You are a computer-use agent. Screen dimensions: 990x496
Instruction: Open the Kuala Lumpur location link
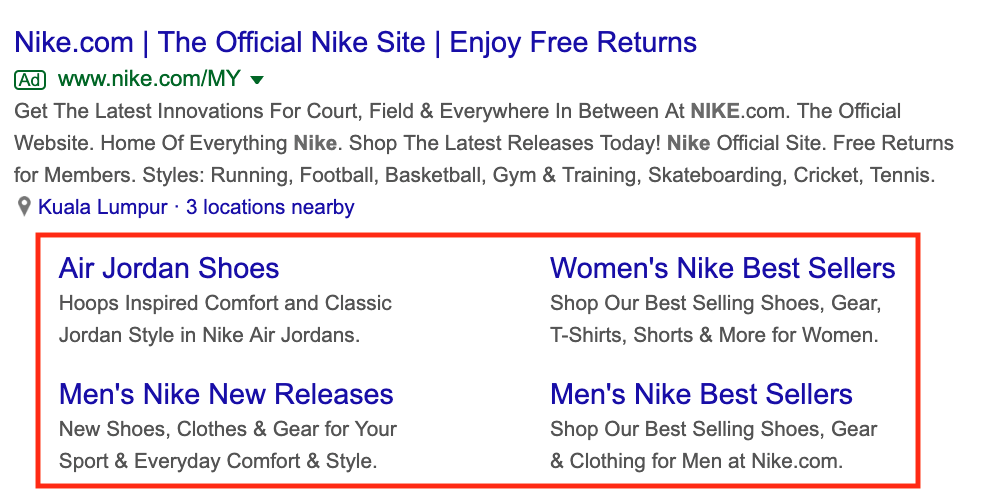(103, 207)
